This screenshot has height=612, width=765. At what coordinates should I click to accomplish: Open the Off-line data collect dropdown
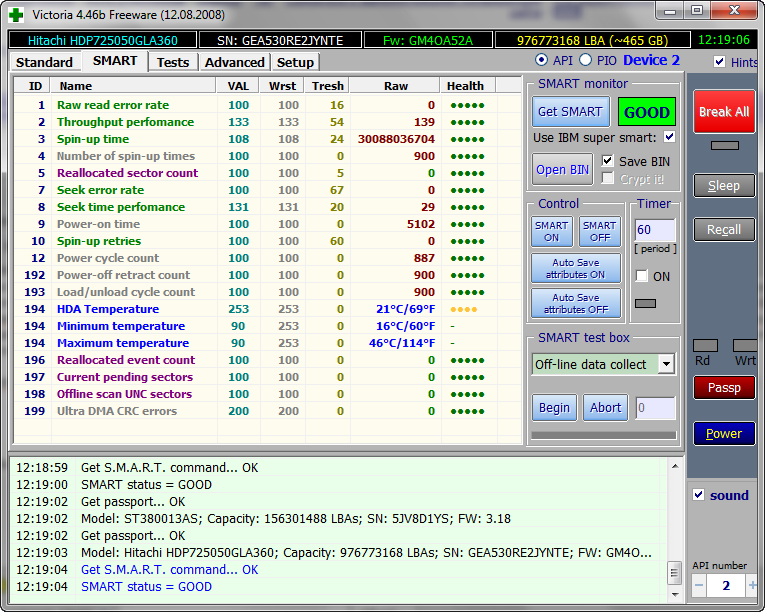[x=666, y=364]
